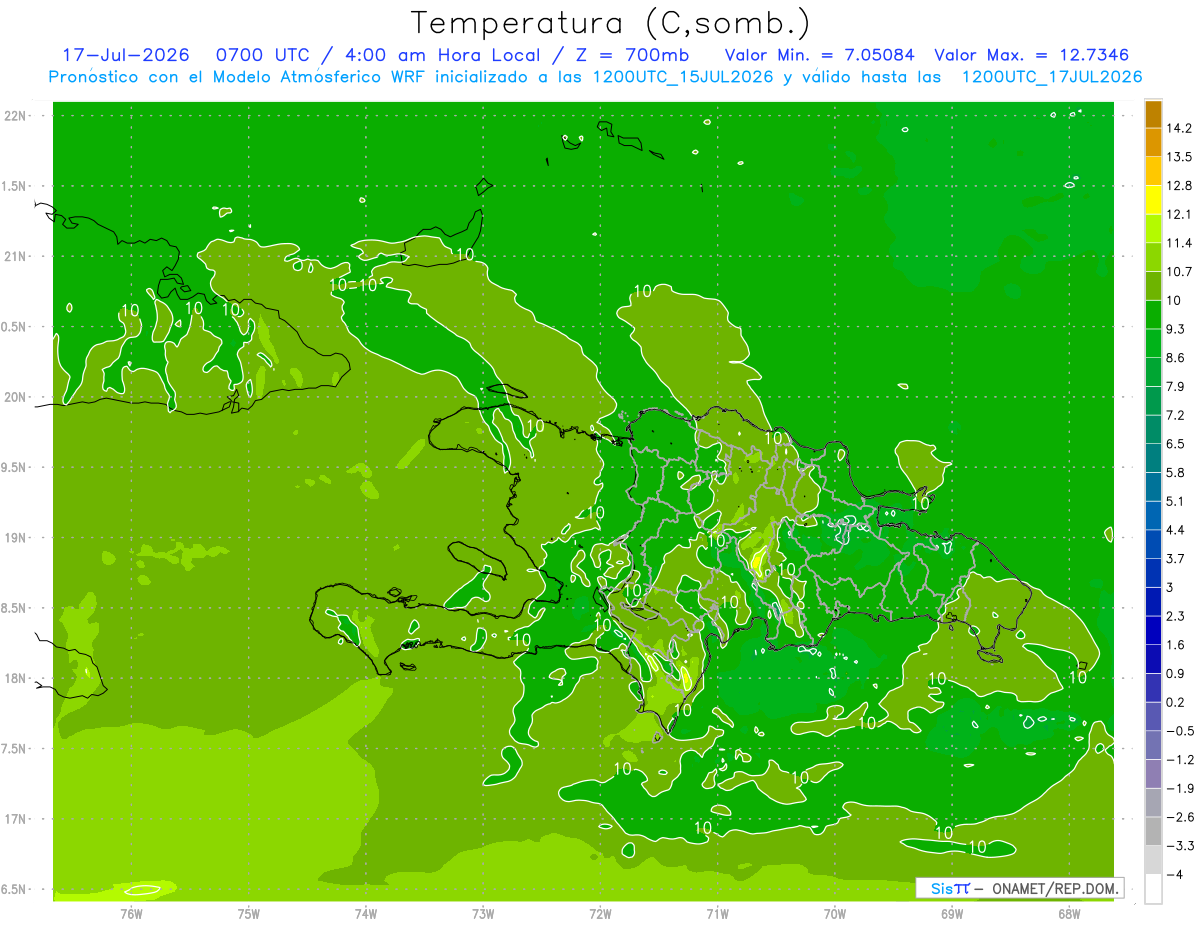Screen dimensions: 1200x927
Task: Pick the teal swatch between 5.8 and 6.5
Action: click(1153, 458)
